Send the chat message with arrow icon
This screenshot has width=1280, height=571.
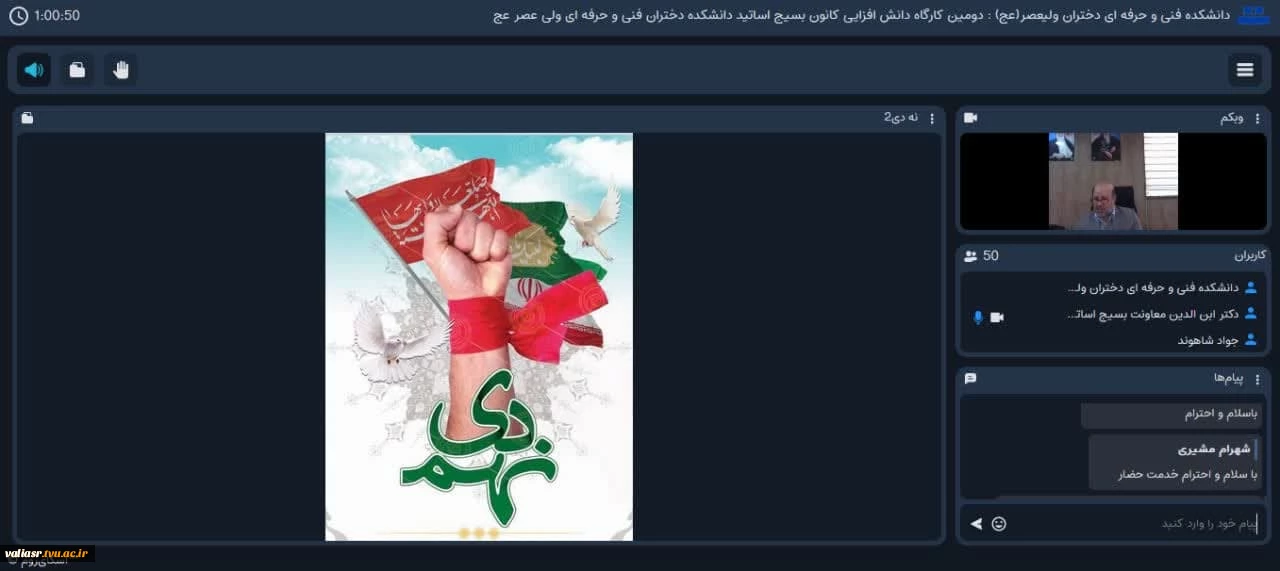976,523
